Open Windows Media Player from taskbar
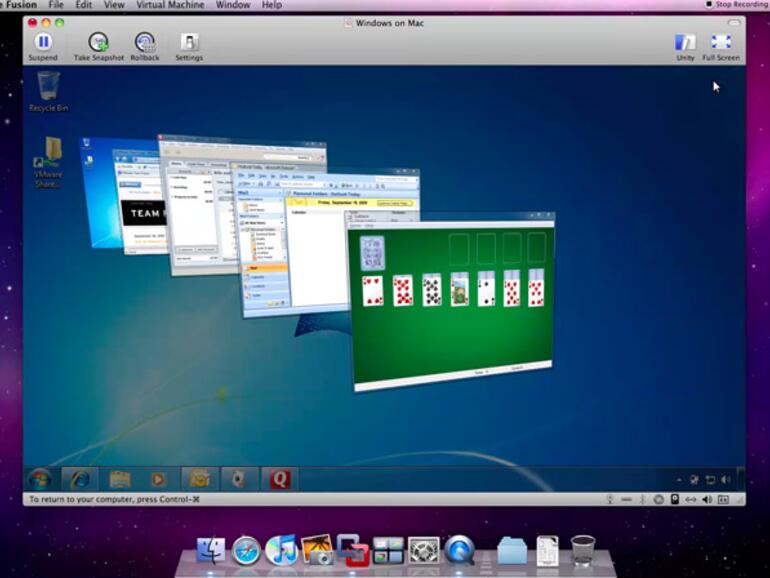The width and height of the screenshot is (770, 578). click(x=160, y=479)
